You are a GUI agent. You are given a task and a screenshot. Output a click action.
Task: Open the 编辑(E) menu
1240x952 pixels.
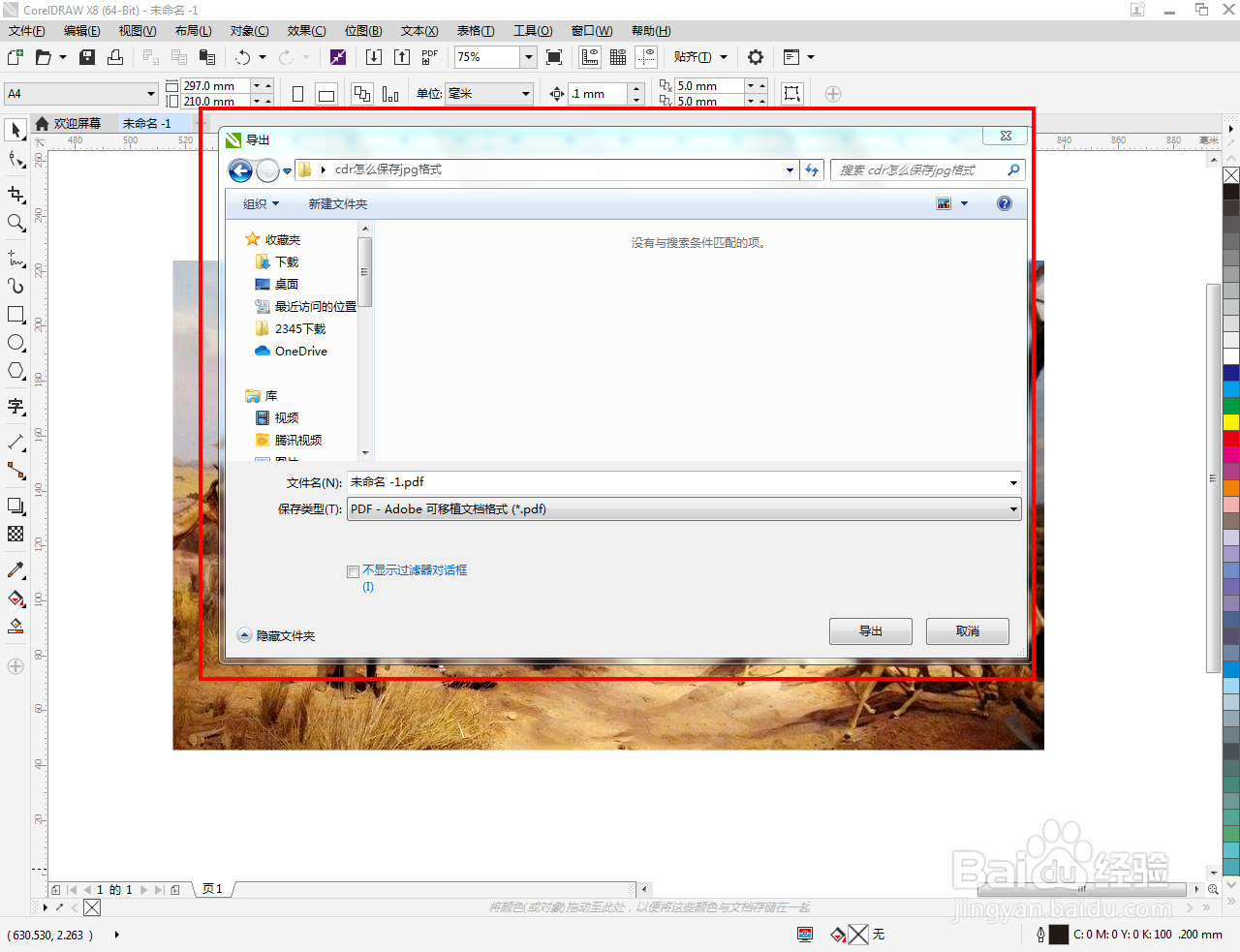(x=81, y=31)
